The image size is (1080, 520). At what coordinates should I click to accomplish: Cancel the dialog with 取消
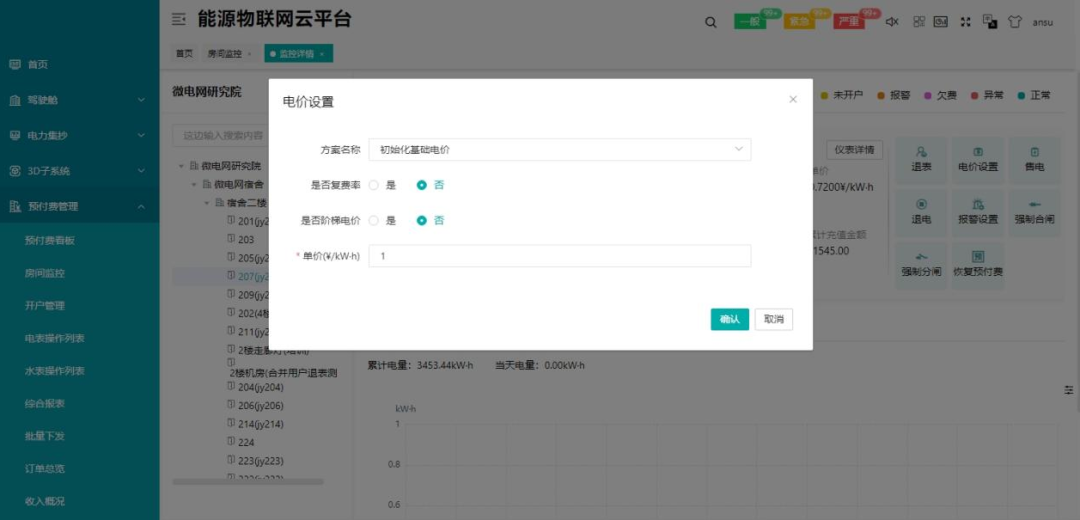[x=773, y=319]
